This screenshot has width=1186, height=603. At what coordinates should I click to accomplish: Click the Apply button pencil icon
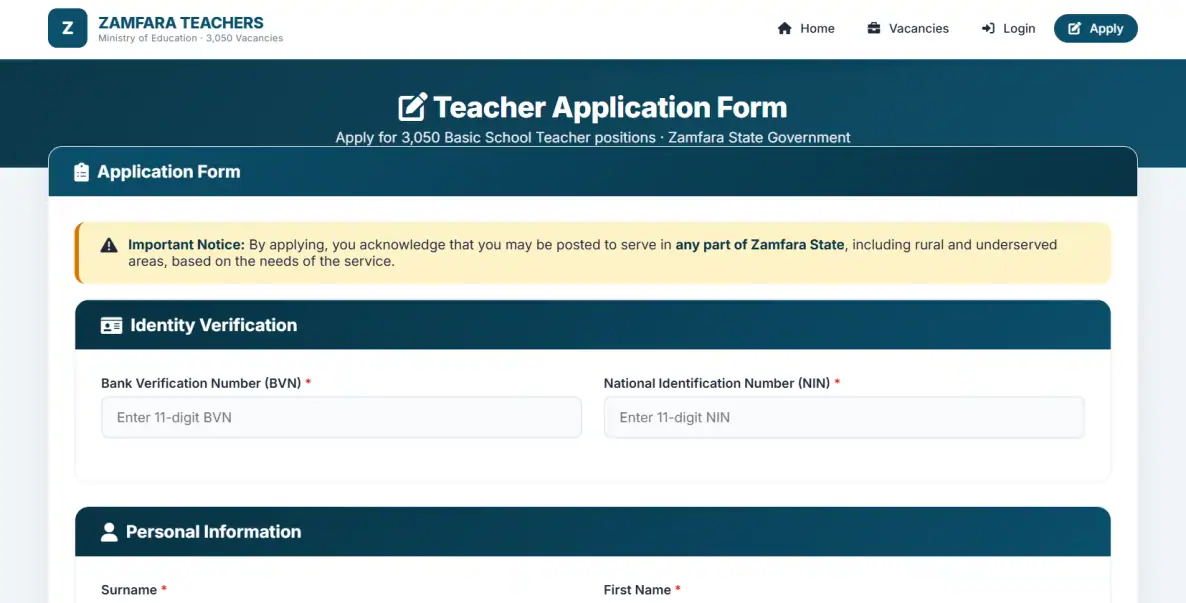(1074, 28)
